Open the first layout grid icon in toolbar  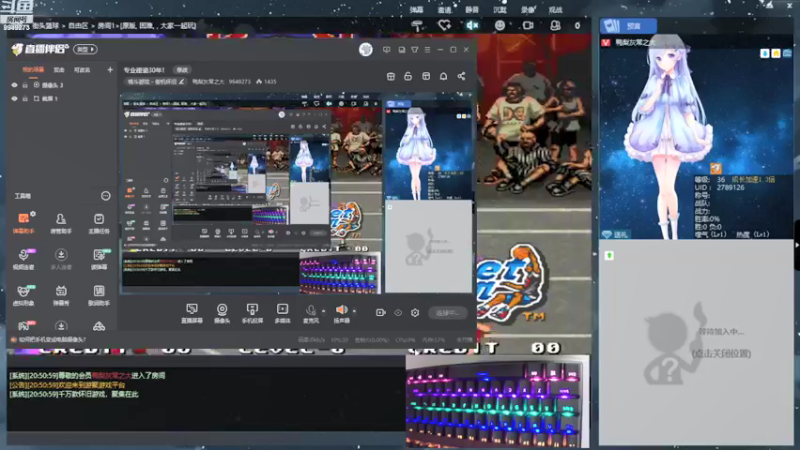click(x=391, y=76)
